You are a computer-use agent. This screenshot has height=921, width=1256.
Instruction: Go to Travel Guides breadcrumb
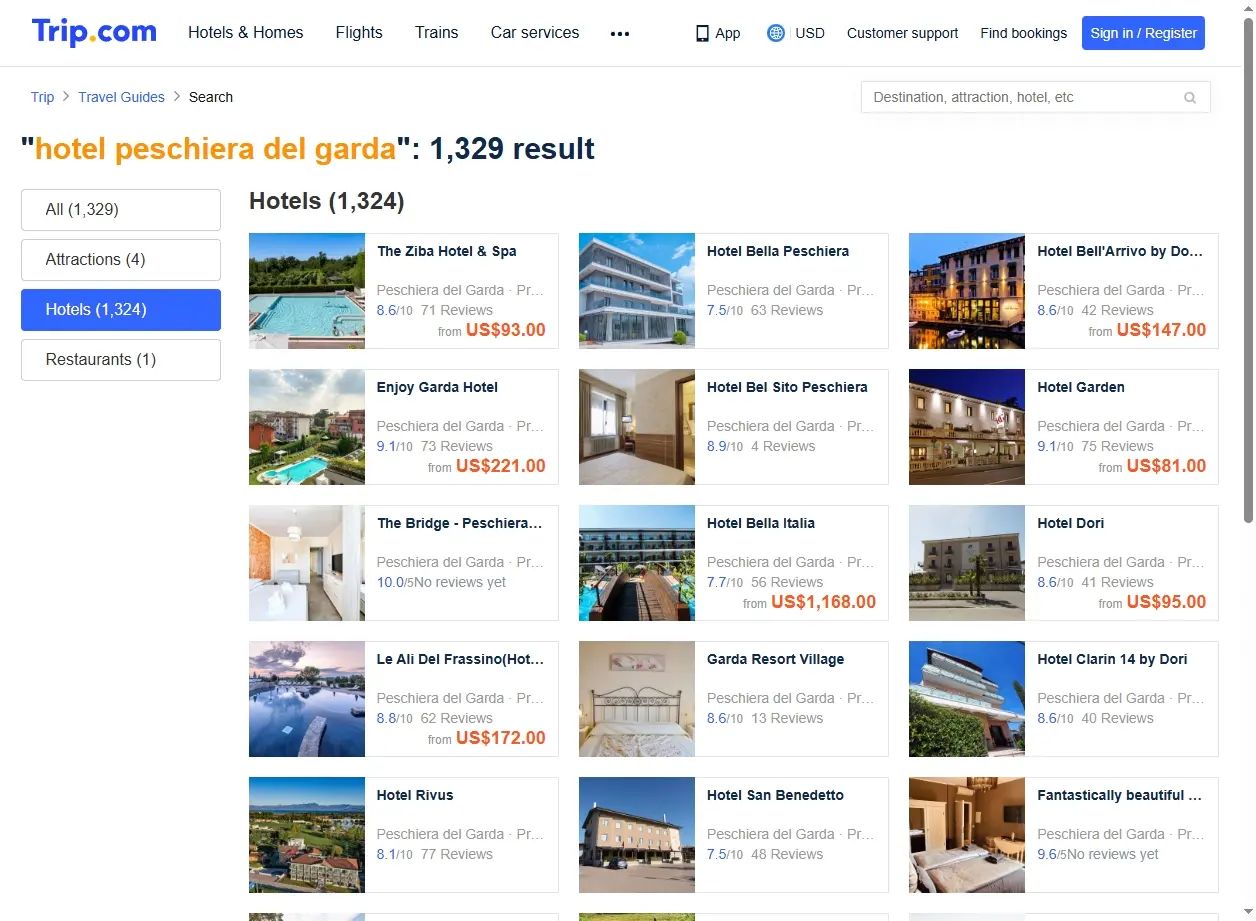click(122, 97)
